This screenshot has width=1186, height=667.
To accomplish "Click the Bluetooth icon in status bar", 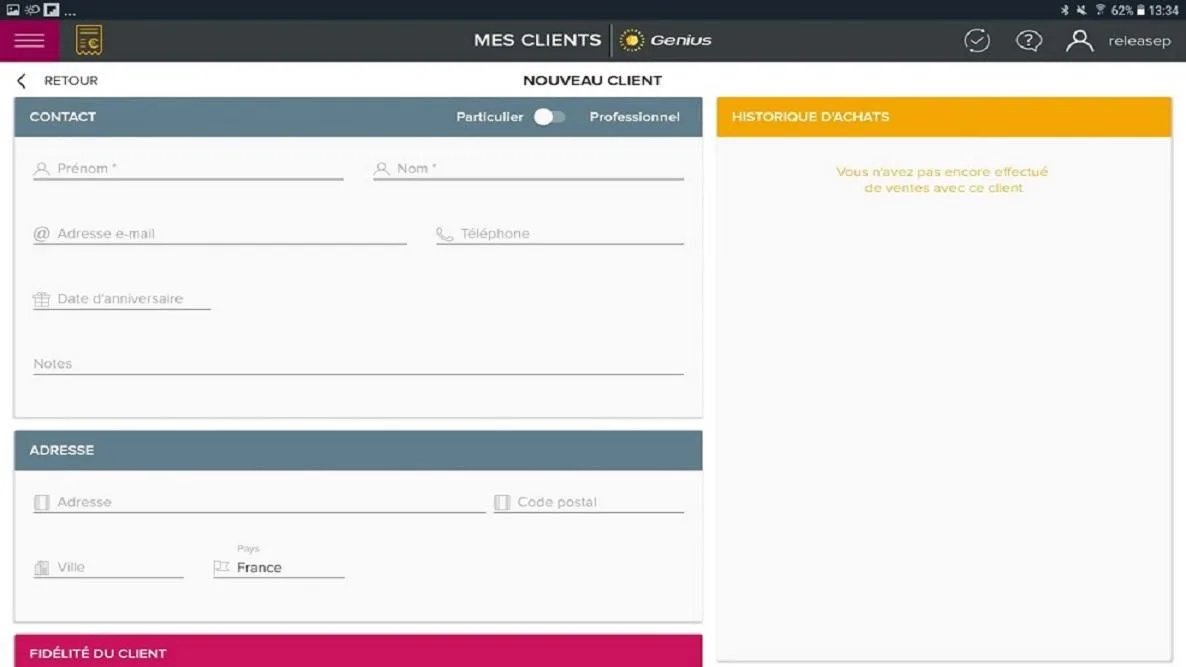I will point(1065,10).
